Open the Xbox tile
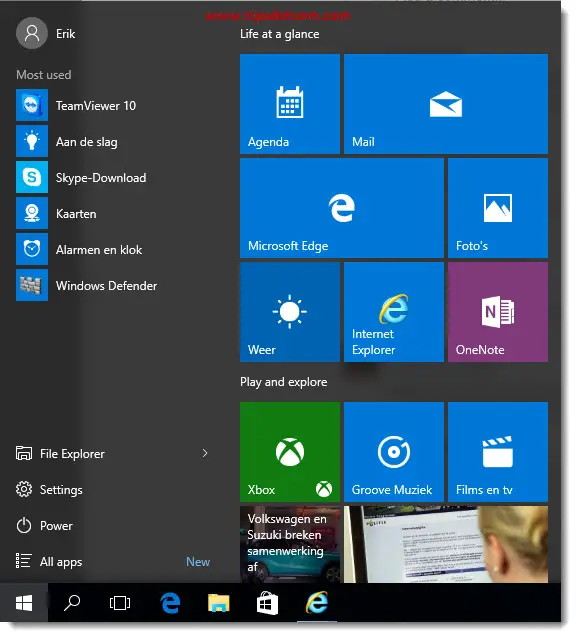This screenshot has width=576, height=637. coord(290,452)
